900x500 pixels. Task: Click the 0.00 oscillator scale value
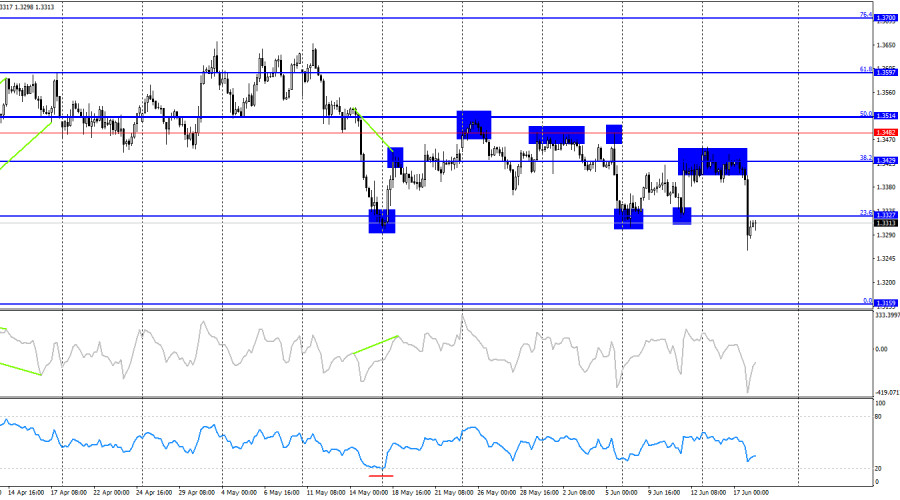pos(881,349)
